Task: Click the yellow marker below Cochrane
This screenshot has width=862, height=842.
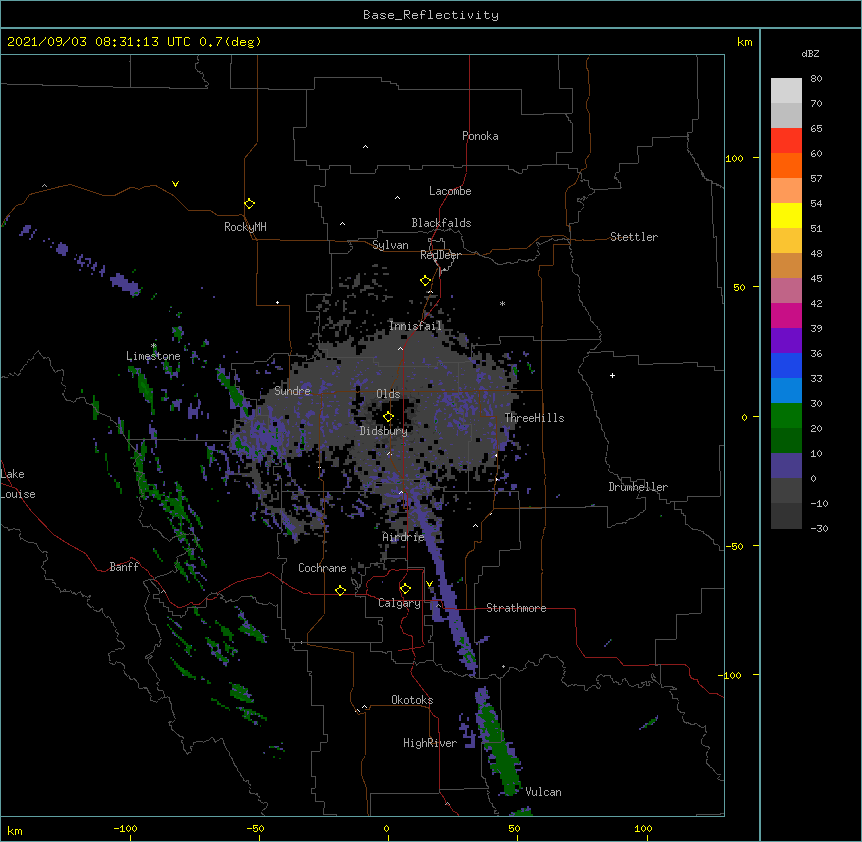Action: [340, 590]
